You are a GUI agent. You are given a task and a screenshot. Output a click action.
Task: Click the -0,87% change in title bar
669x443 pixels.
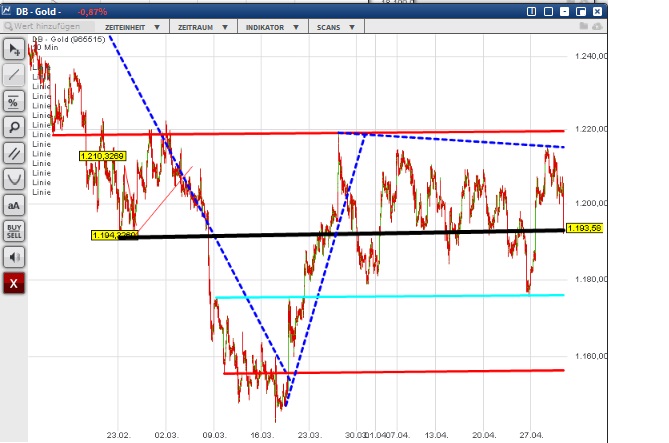(x=92, y=12)
